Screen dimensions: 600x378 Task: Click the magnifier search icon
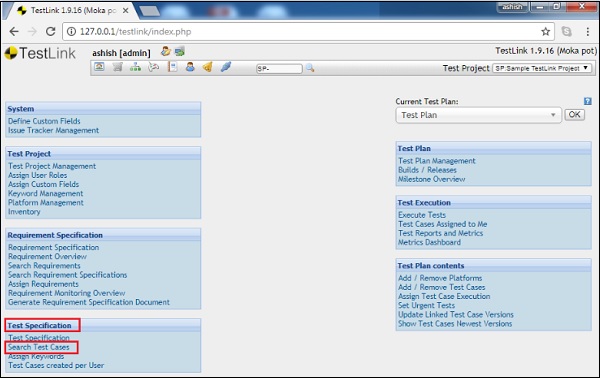pyautogui.click(x=310, y=68)
